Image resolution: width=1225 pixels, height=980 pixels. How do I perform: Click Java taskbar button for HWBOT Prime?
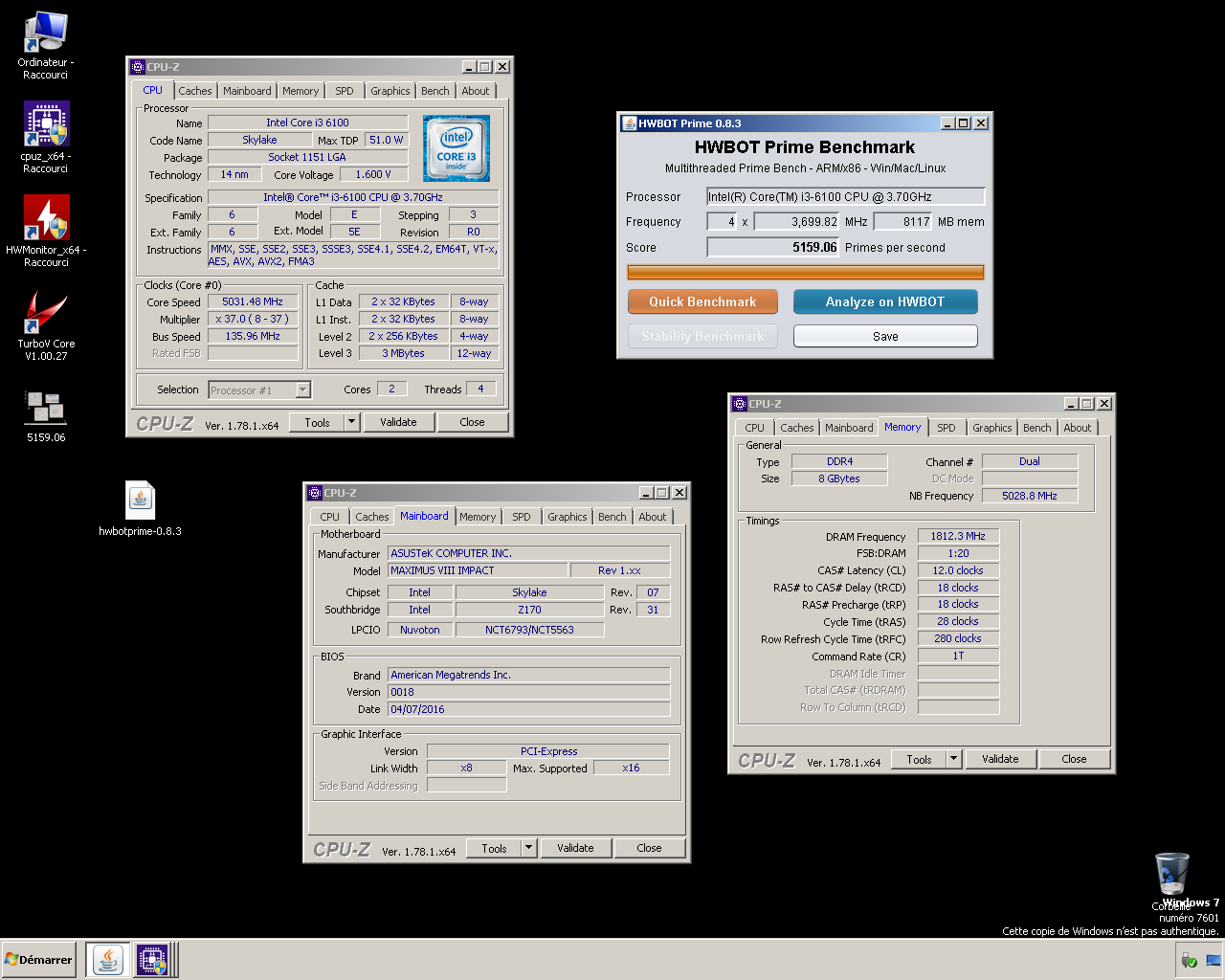[108, 960]
